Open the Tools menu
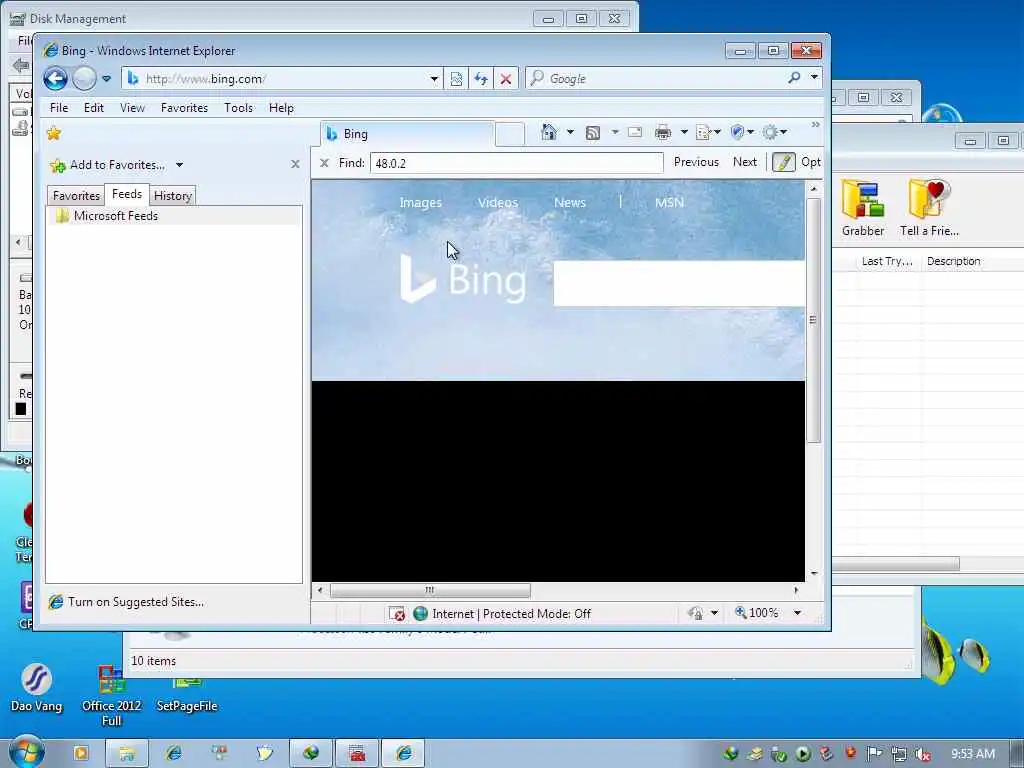This screenshot has width=1024, height=768. (x=238, y=108)
